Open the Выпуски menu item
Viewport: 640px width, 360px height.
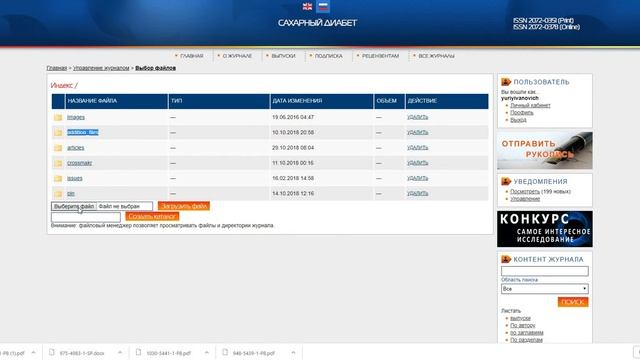pos(283,56)
